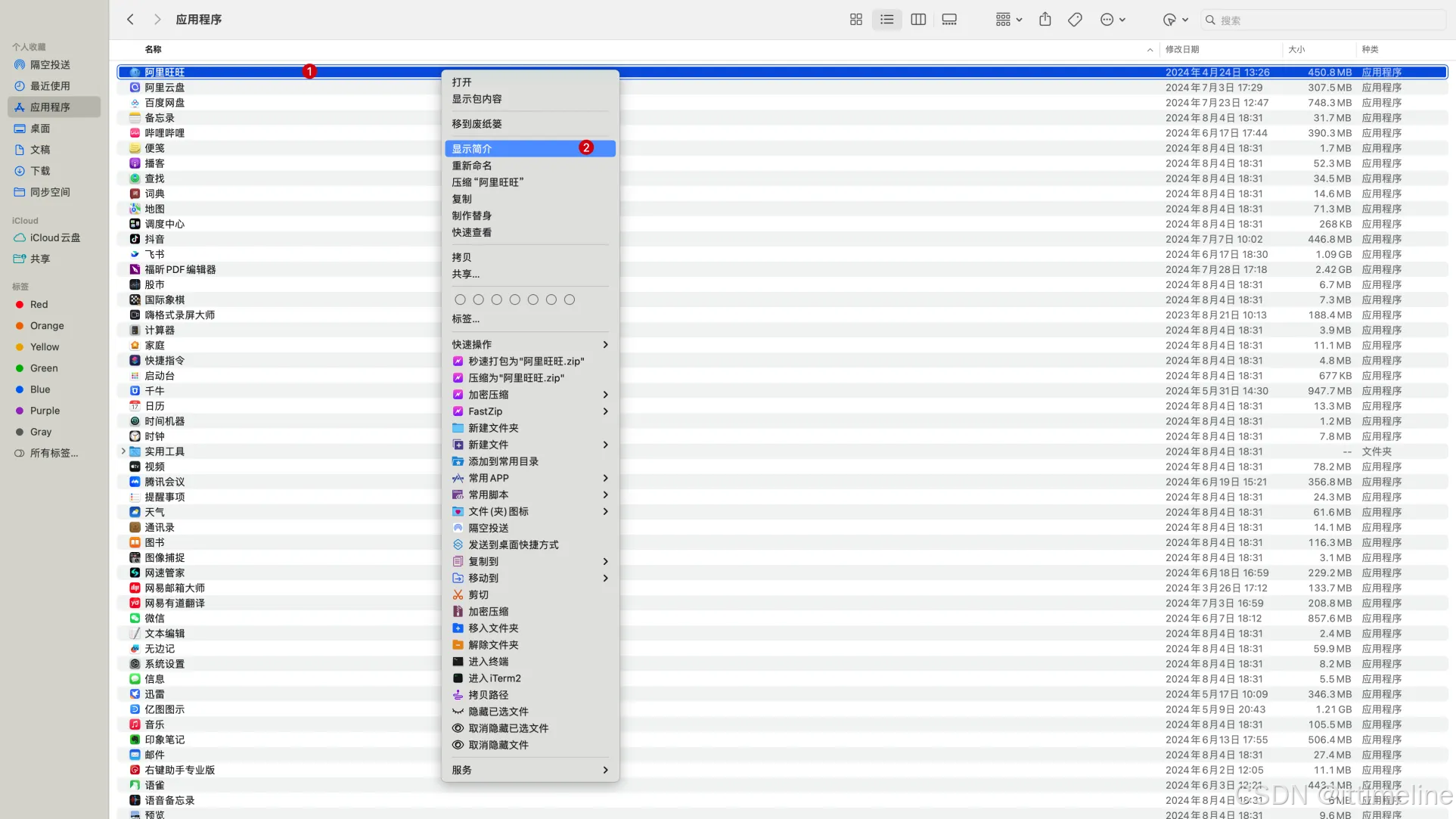Click the tag toolbar icon
The height and width of the screenshot is (819, 1456).
click(1075, 20)
